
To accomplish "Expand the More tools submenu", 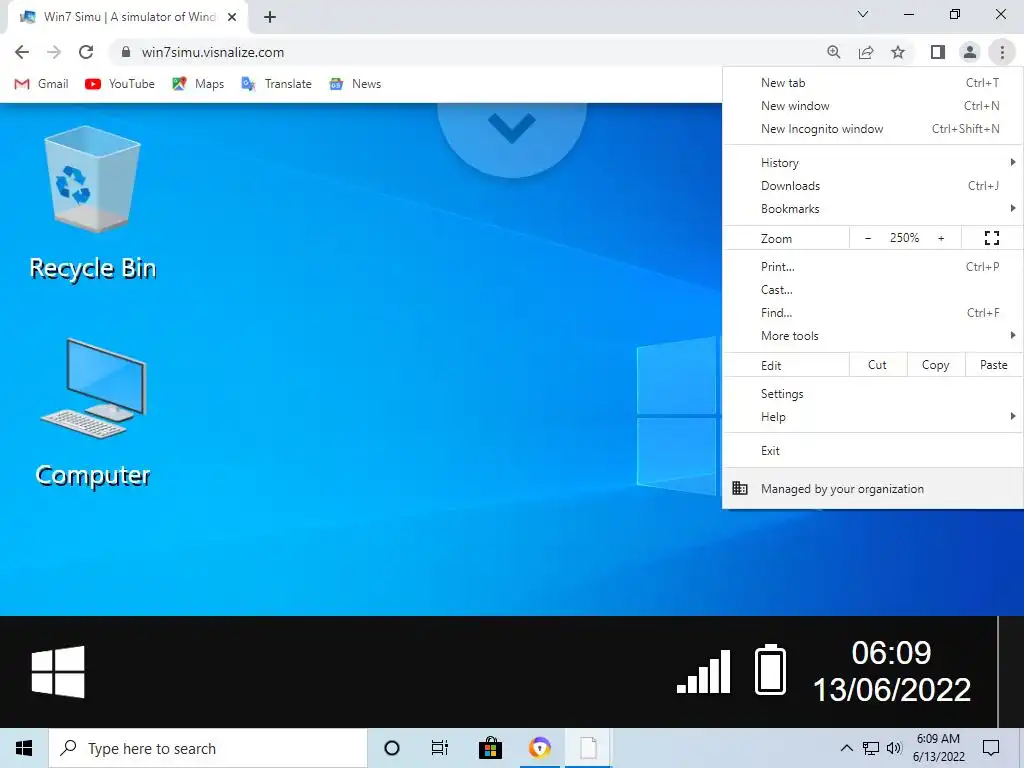I will (872, 336).
